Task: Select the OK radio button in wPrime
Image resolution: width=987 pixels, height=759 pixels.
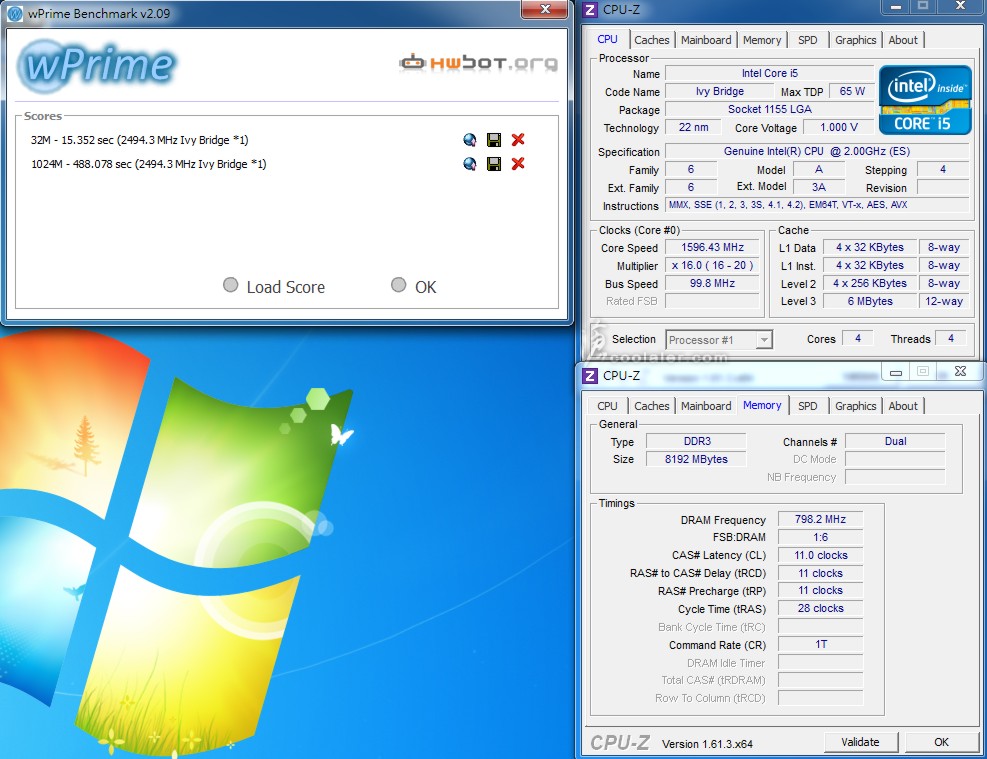Action: coord(398,285)
